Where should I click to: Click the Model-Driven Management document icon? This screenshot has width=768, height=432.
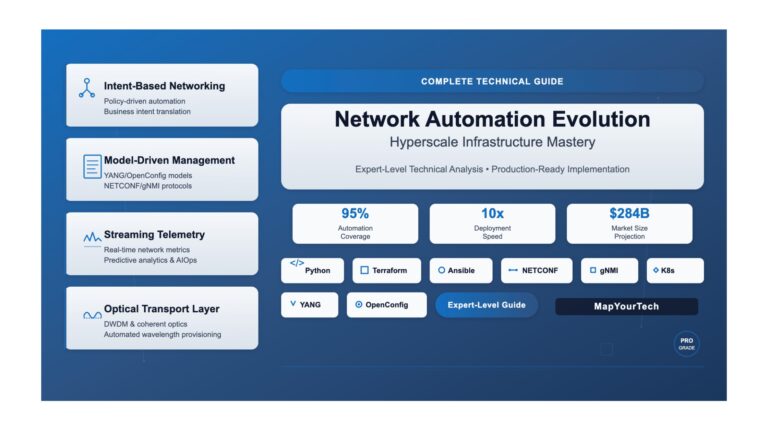(92, 167)
